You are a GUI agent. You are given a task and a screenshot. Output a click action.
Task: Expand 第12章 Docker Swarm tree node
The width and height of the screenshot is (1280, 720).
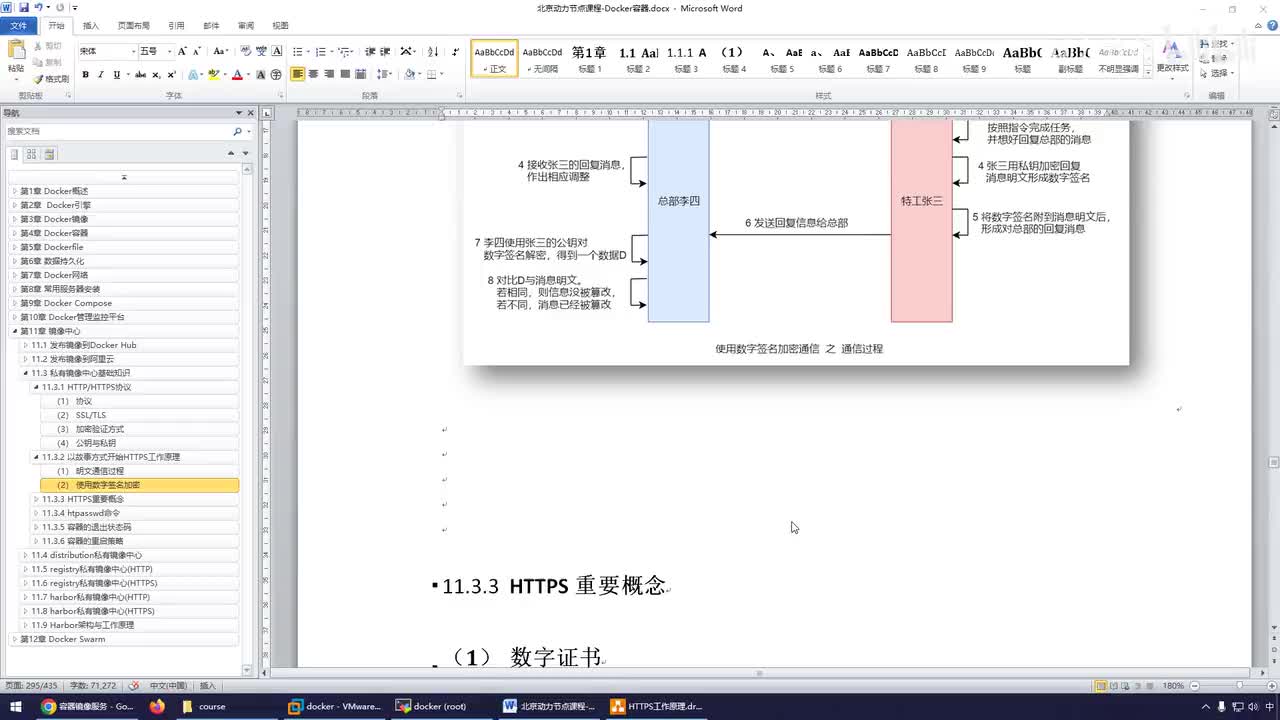pos(15,639)
